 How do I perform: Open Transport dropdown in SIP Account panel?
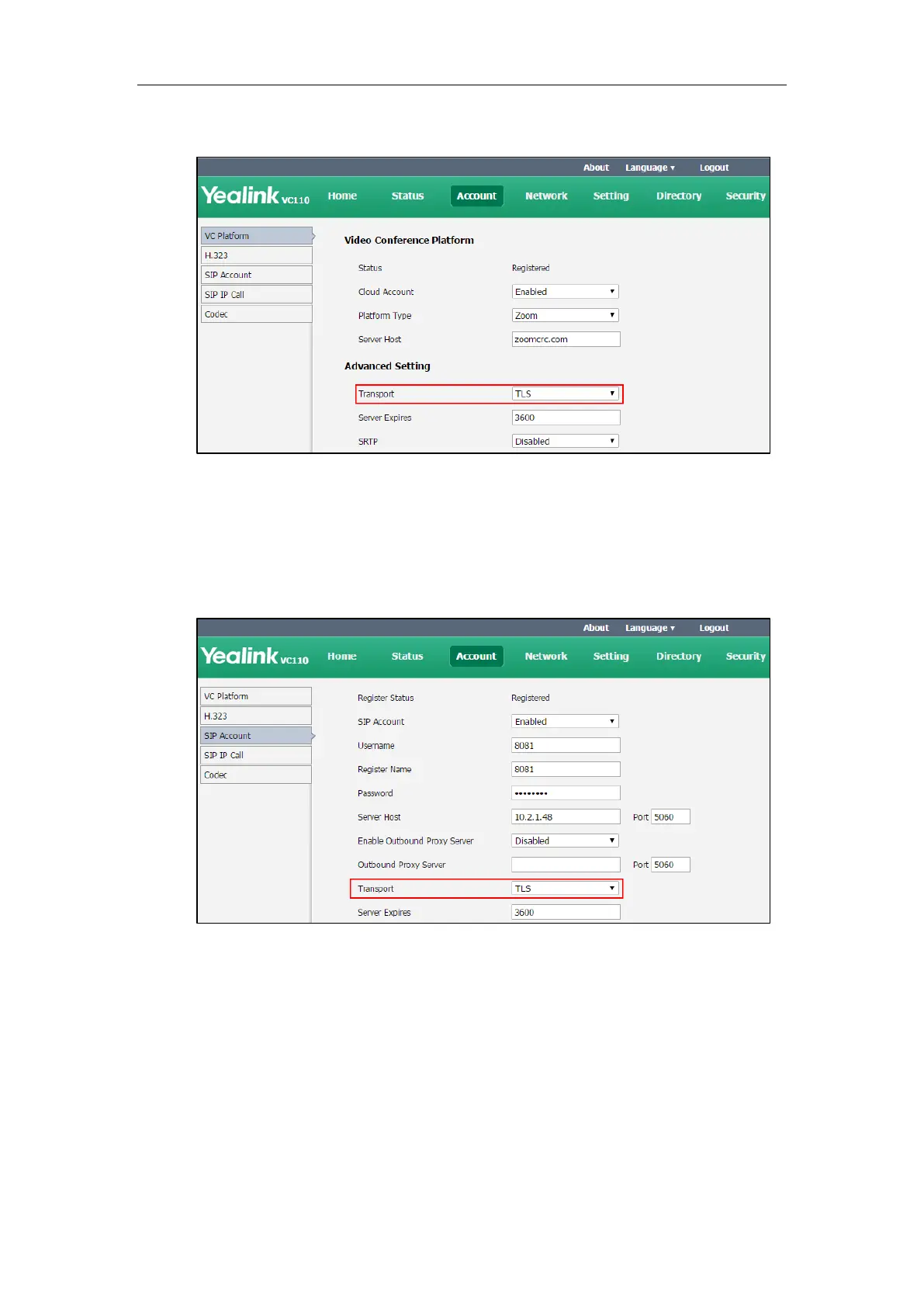[566, 888]
